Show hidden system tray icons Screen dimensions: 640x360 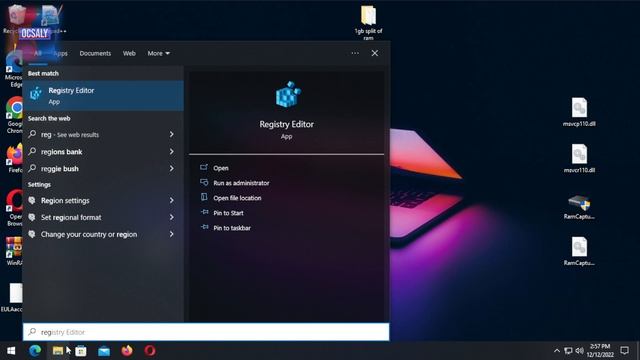pos(557,351)
